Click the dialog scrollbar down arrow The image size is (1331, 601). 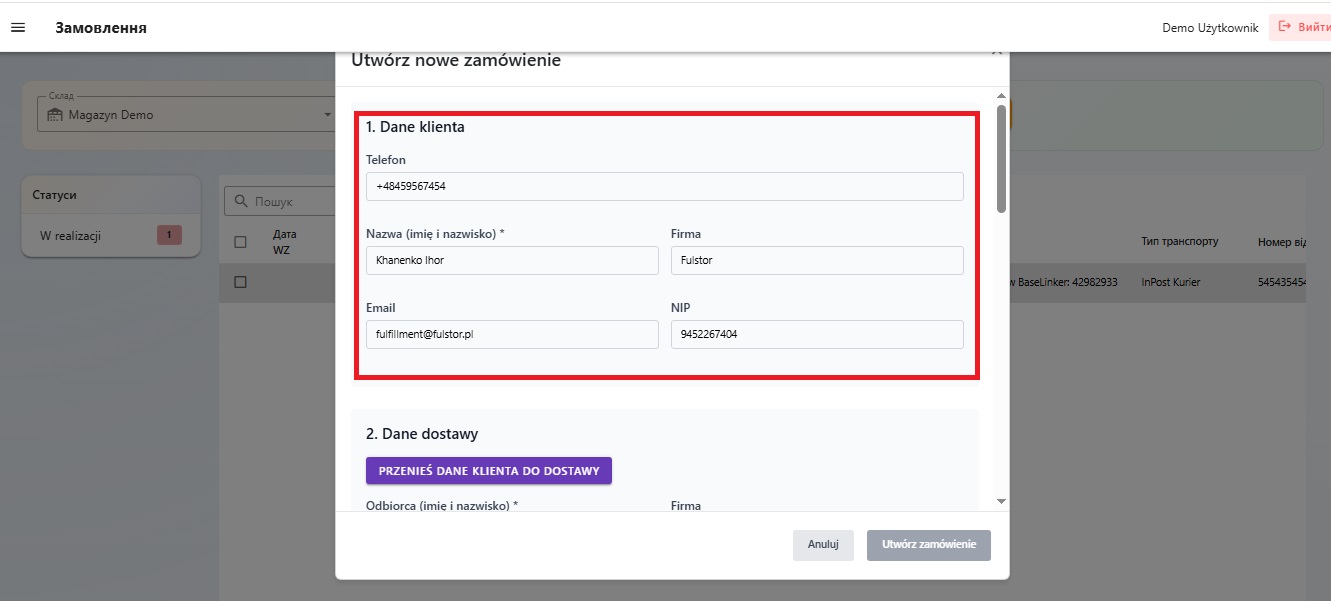pyautogui.click(x=1001, y=501)
